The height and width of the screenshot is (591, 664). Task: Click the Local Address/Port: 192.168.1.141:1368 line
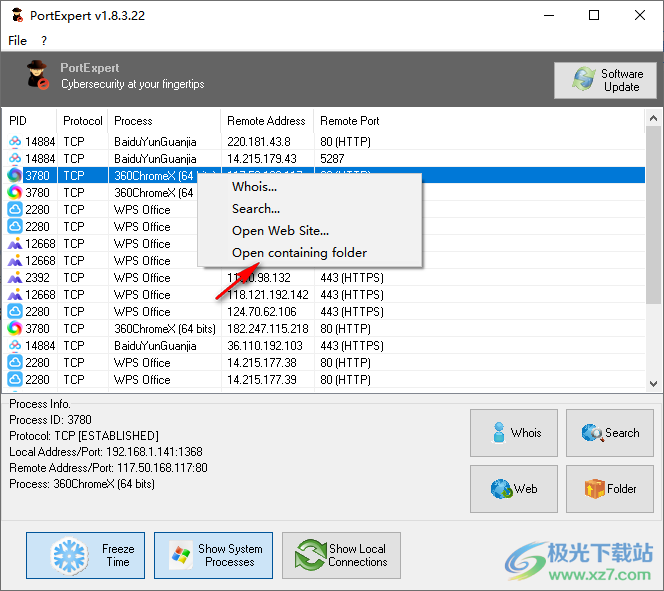(x=106, y=452)
